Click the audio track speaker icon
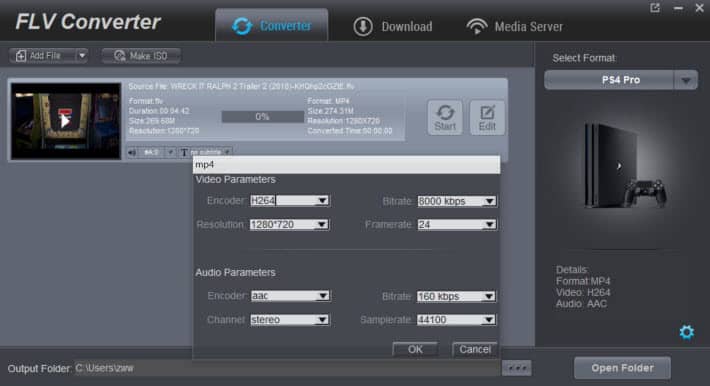Viewport: 710px width, 386px height. (x=132, y=152)
